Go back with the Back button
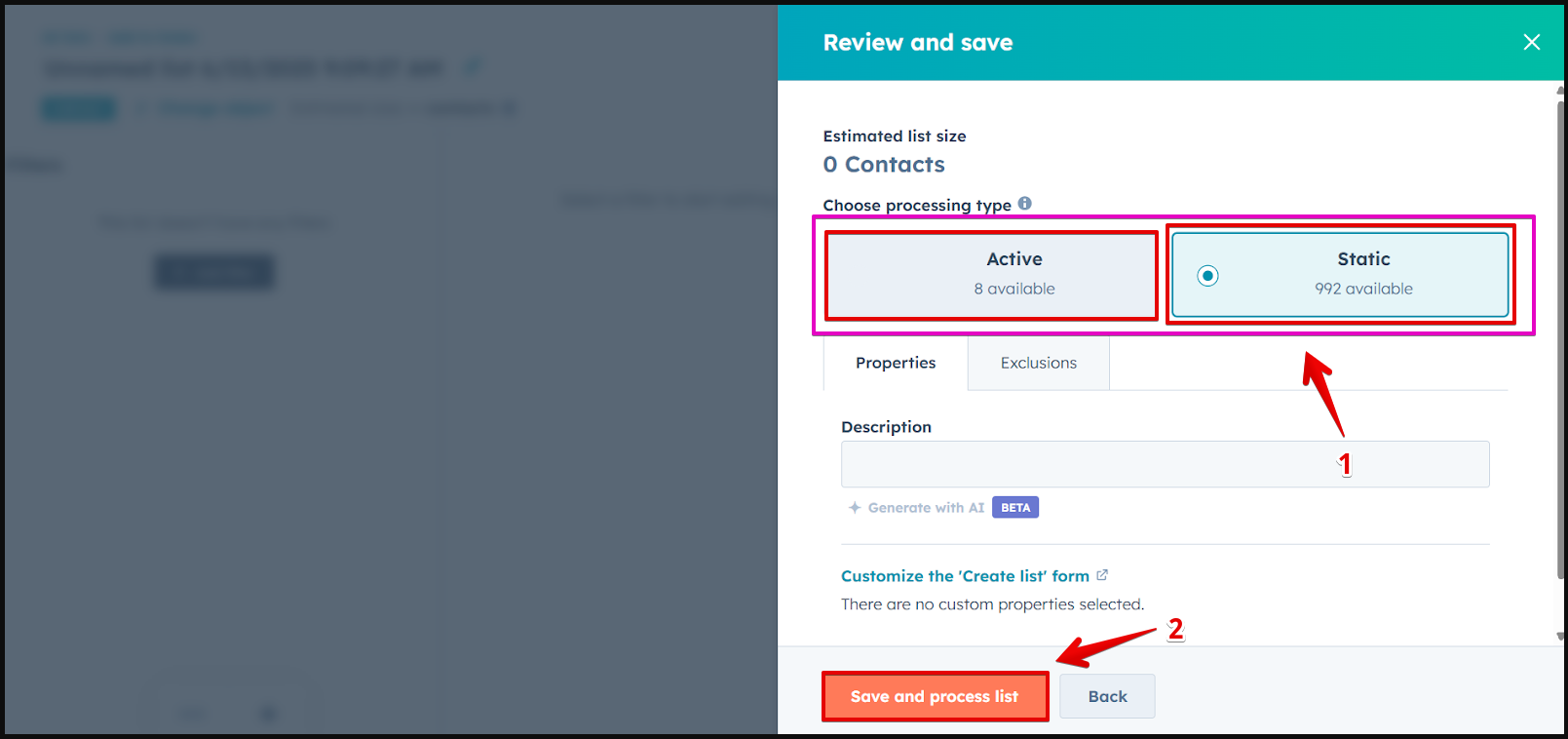The image size is (1568, 739). click(x=1107, y=696)
